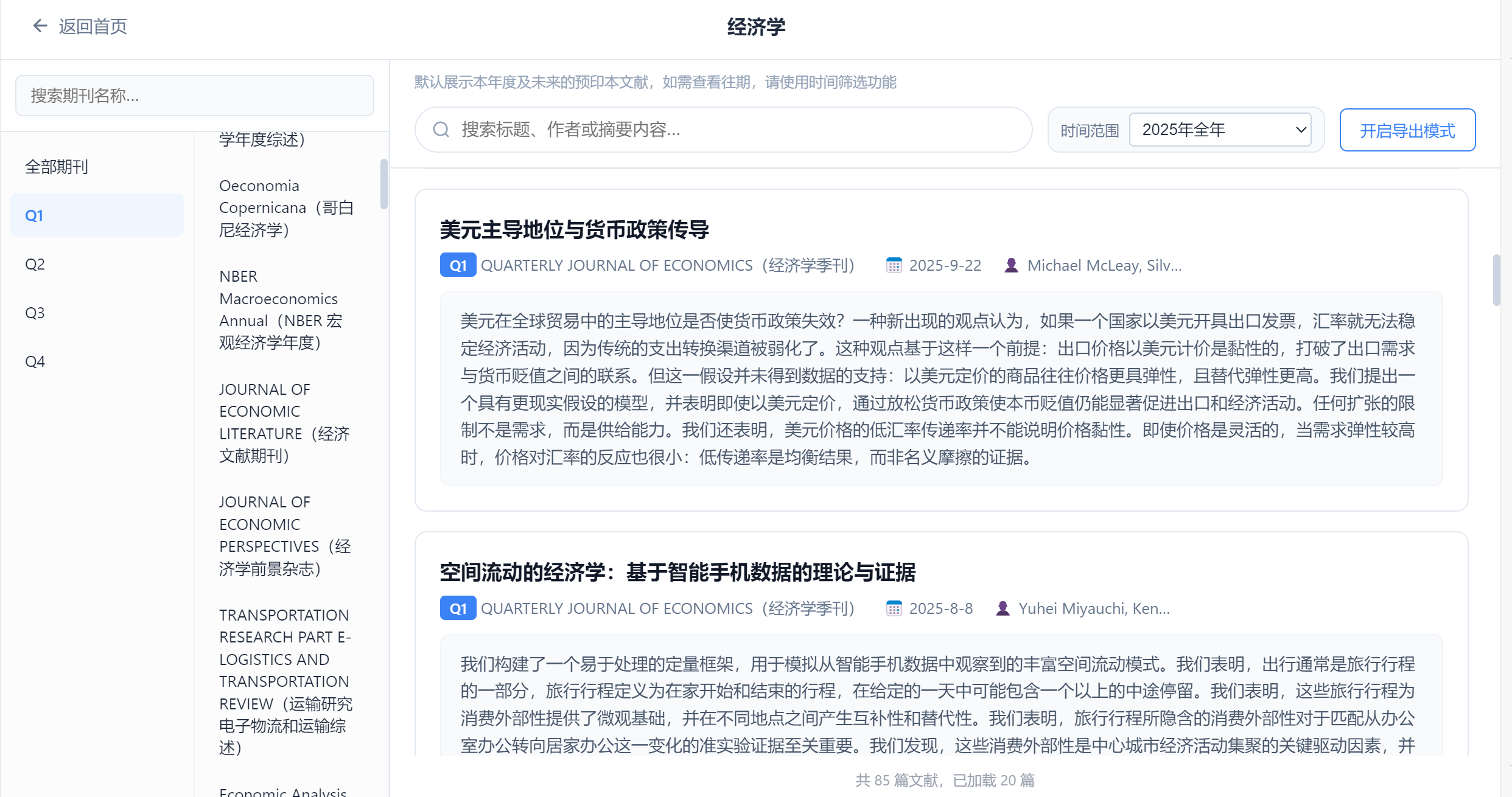
Task: Open article 美元主导地位与货币政策传导
Action: [x=574, y=230]
